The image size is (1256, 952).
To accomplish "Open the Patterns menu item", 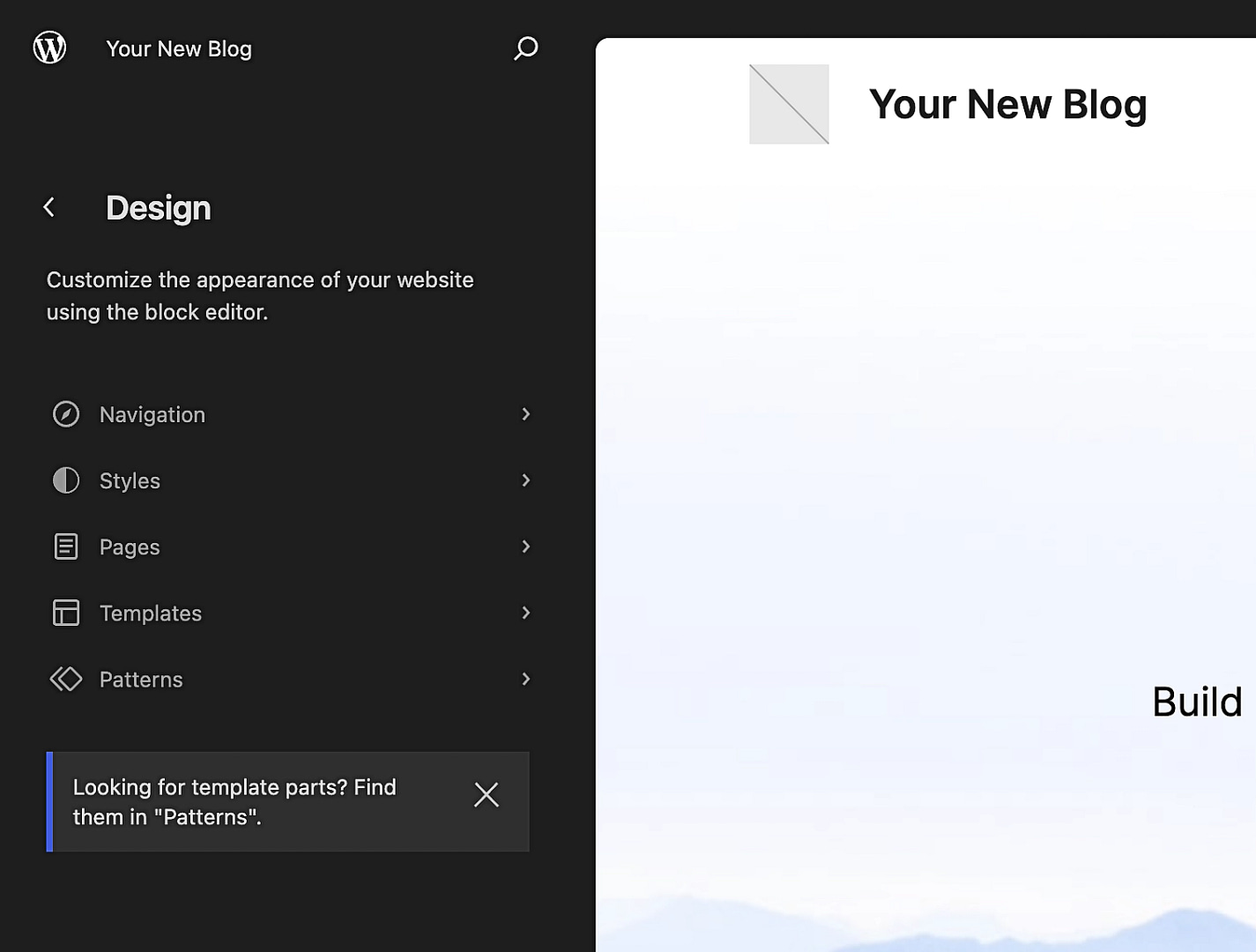I will [290, 679].
